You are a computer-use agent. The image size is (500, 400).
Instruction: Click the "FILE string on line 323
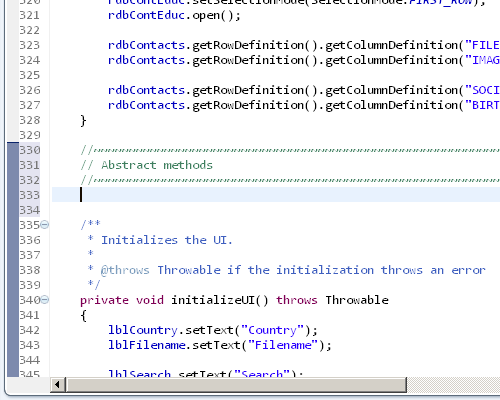click(x=482, y=45)
